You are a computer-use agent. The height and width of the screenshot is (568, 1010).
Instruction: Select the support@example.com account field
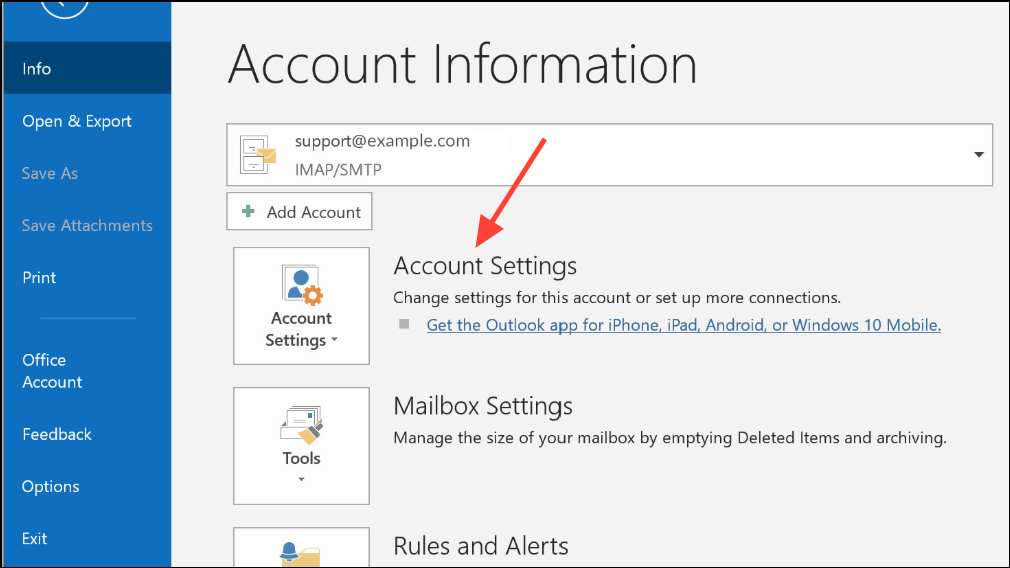coord(609,155)
